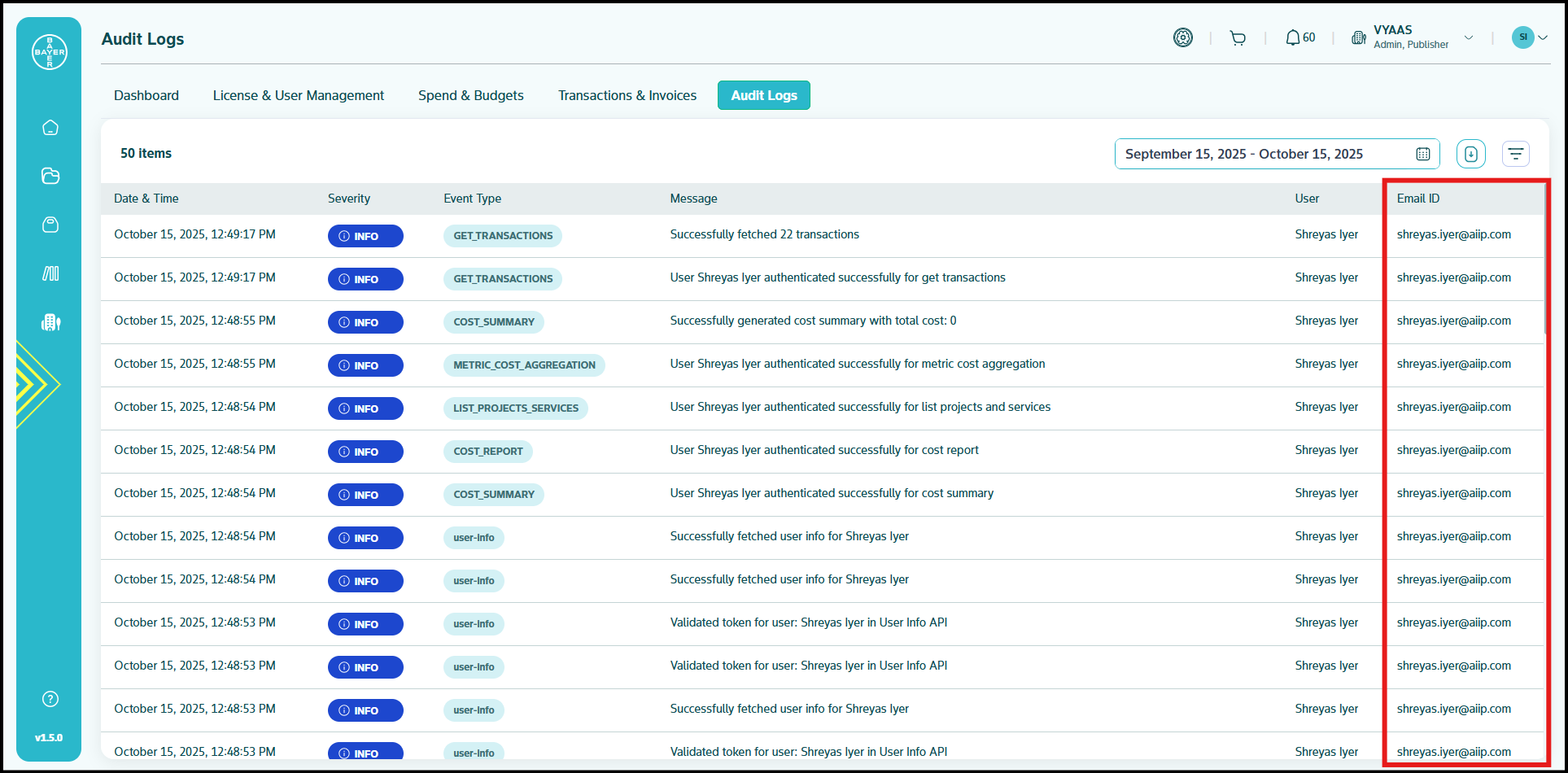The width and height of the screenshot is (1568, 773).
Task: Click the library books sidebar icon
Action: tap(50, 273)
